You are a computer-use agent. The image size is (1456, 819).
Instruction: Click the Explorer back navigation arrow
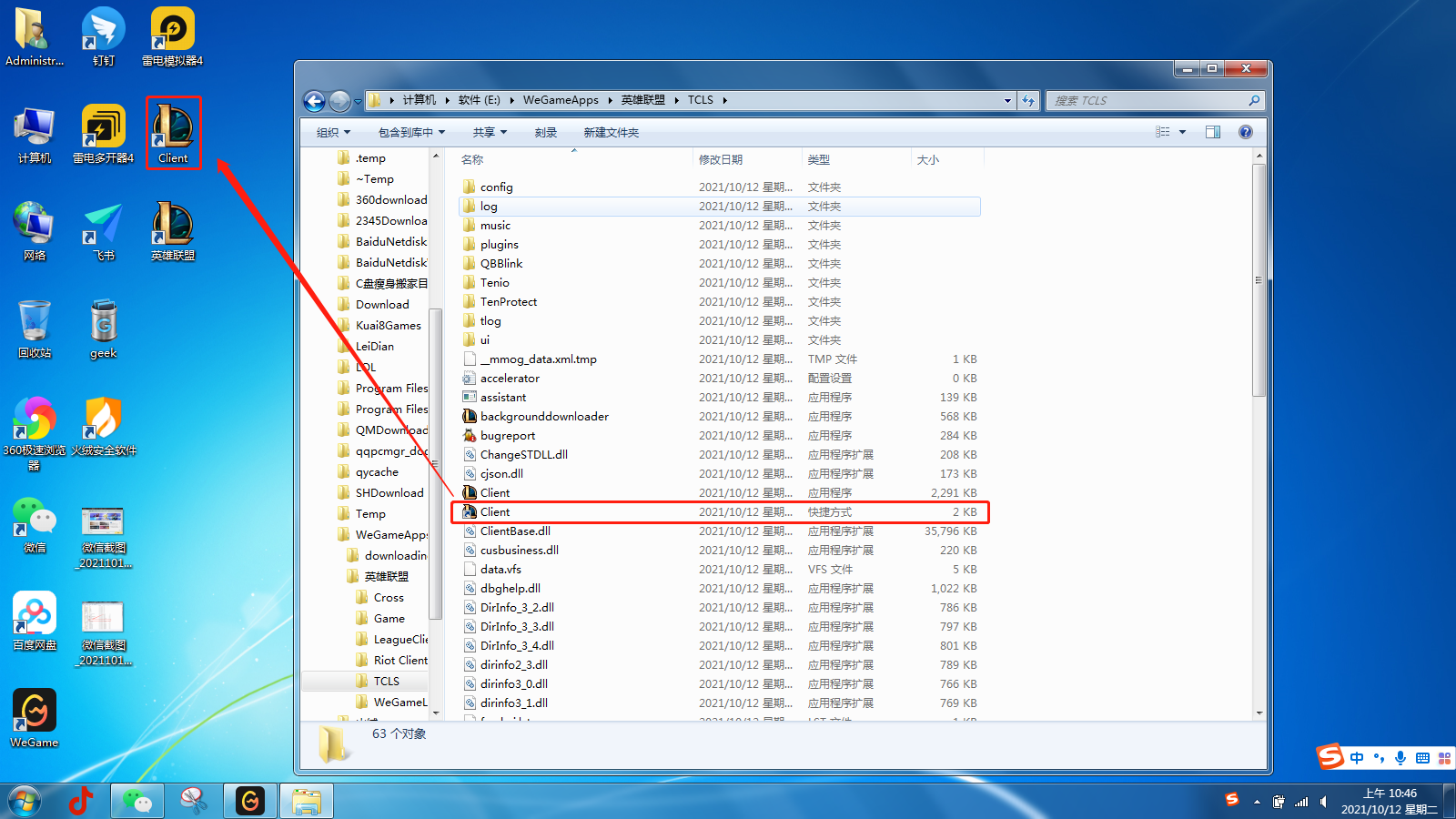[x=314, y=101]
